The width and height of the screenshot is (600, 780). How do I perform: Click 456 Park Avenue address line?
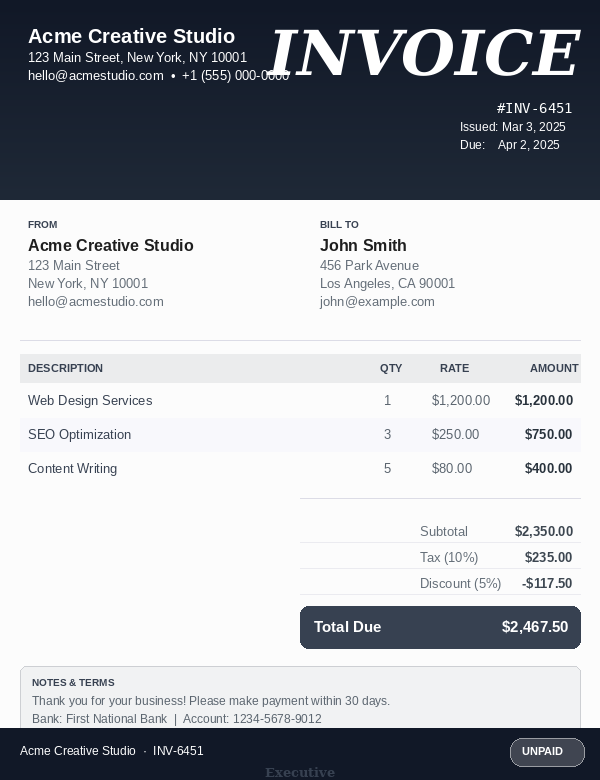click(x=369, y=265)
